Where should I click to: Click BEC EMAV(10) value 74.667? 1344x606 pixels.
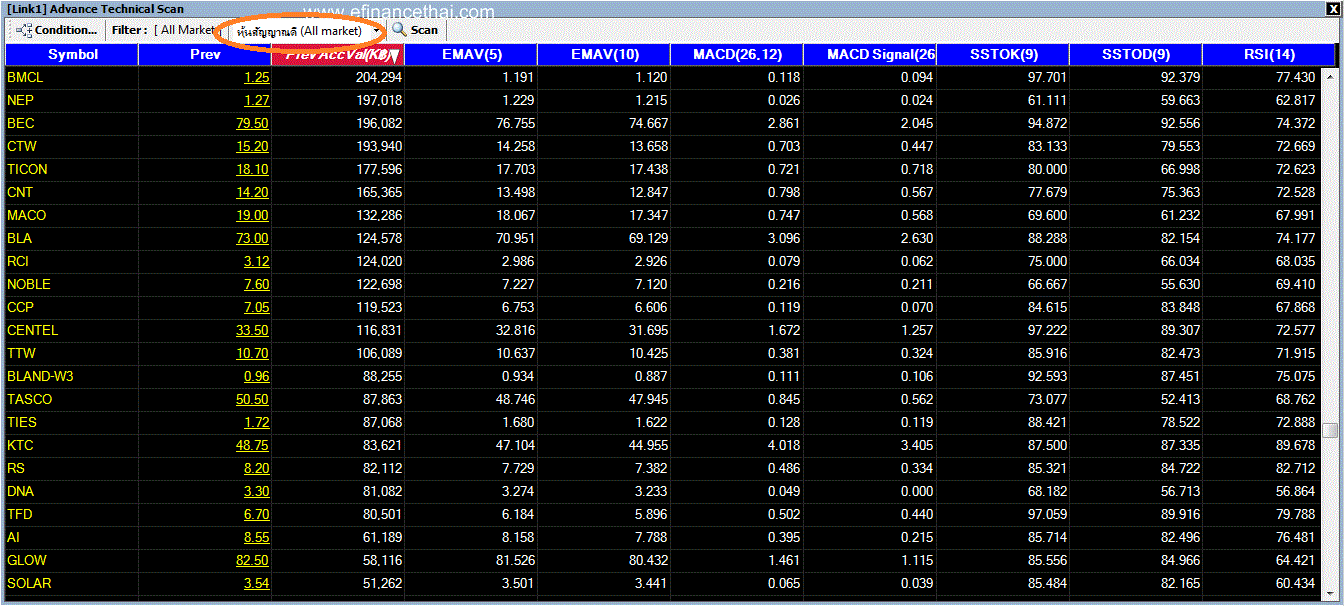[x=647, y=123]
